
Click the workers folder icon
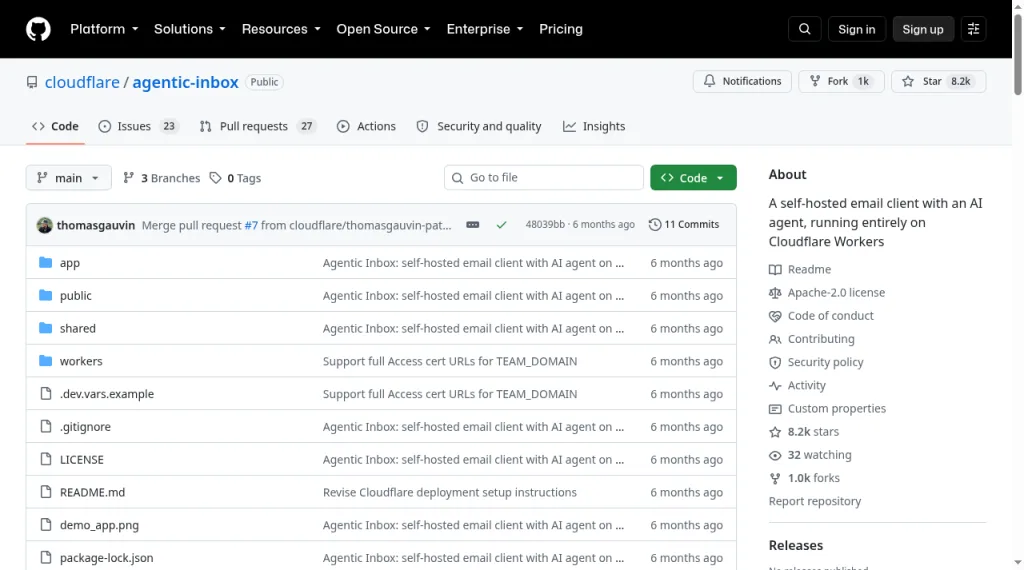point(45,360)
